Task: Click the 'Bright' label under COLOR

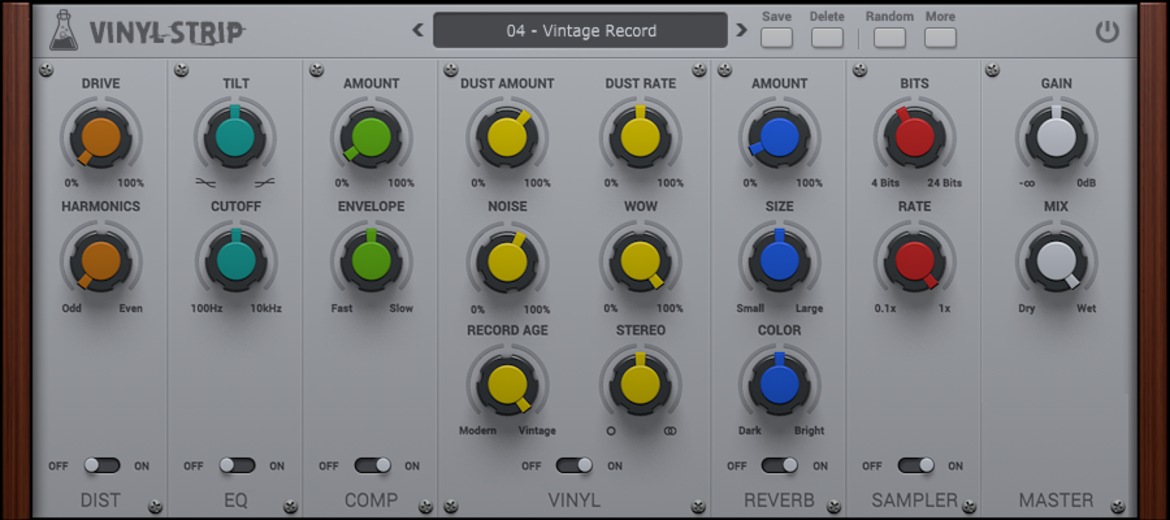Action: click(809, 430)
